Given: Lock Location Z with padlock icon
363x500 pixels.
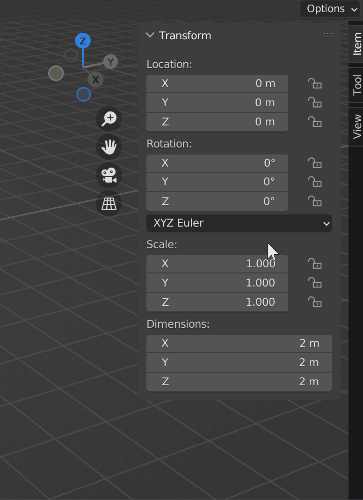Looking at the screenshot, I should pos(315,122).
